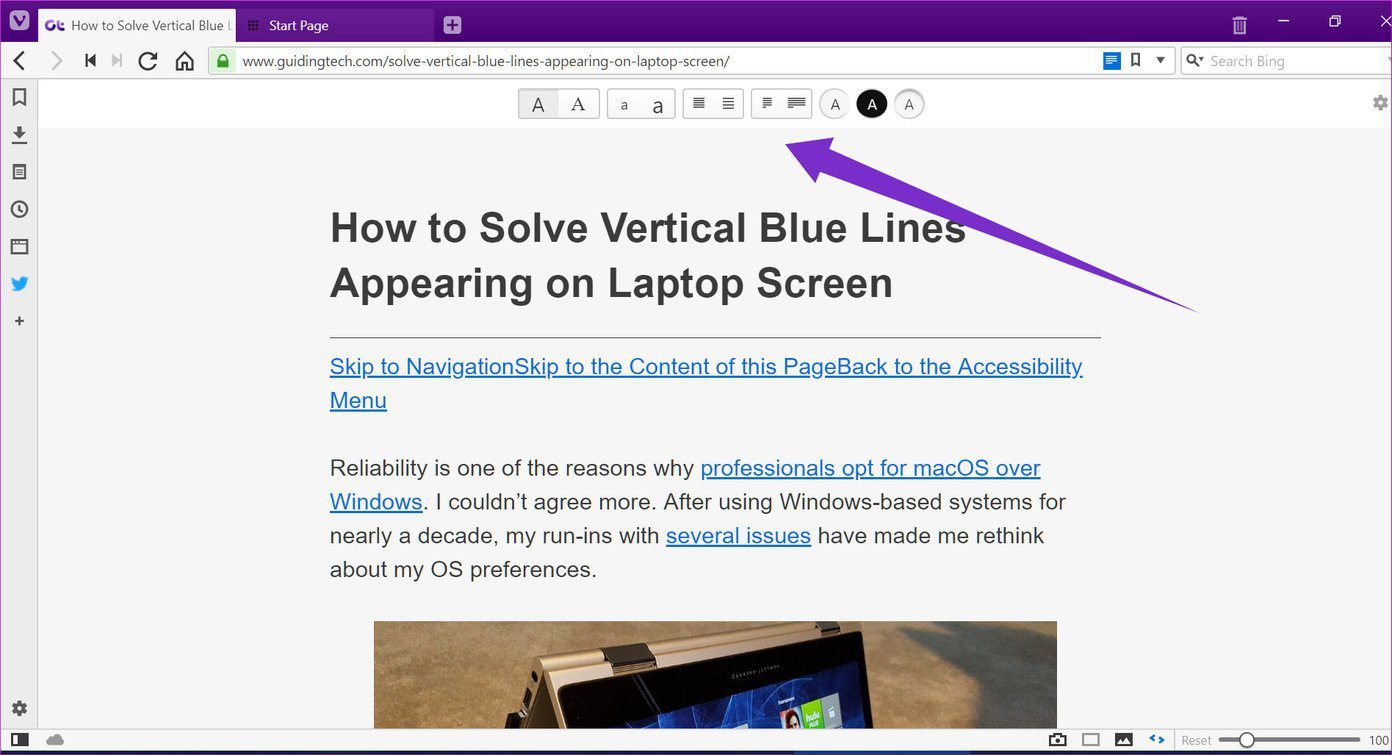Switch reader font to serif
This screenshot has height=755, width=1392.
click(578, 104)
